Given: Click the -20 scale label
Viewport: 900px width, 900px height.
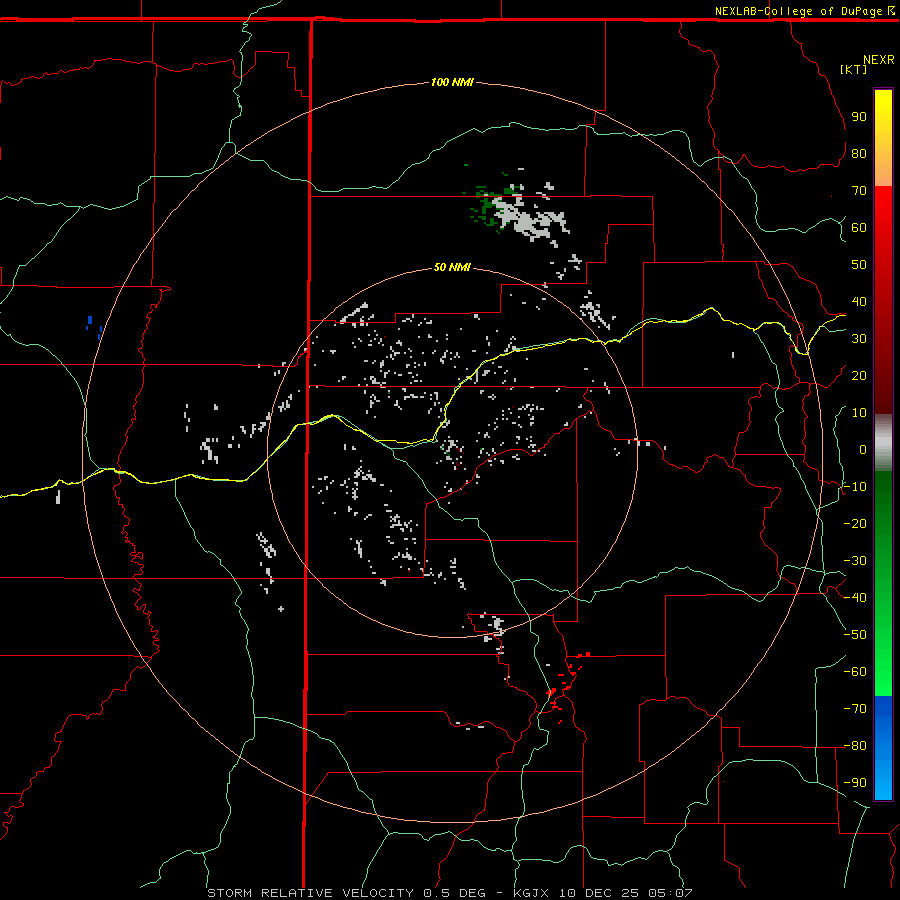Looking at the screenshot, I should 855,524.
